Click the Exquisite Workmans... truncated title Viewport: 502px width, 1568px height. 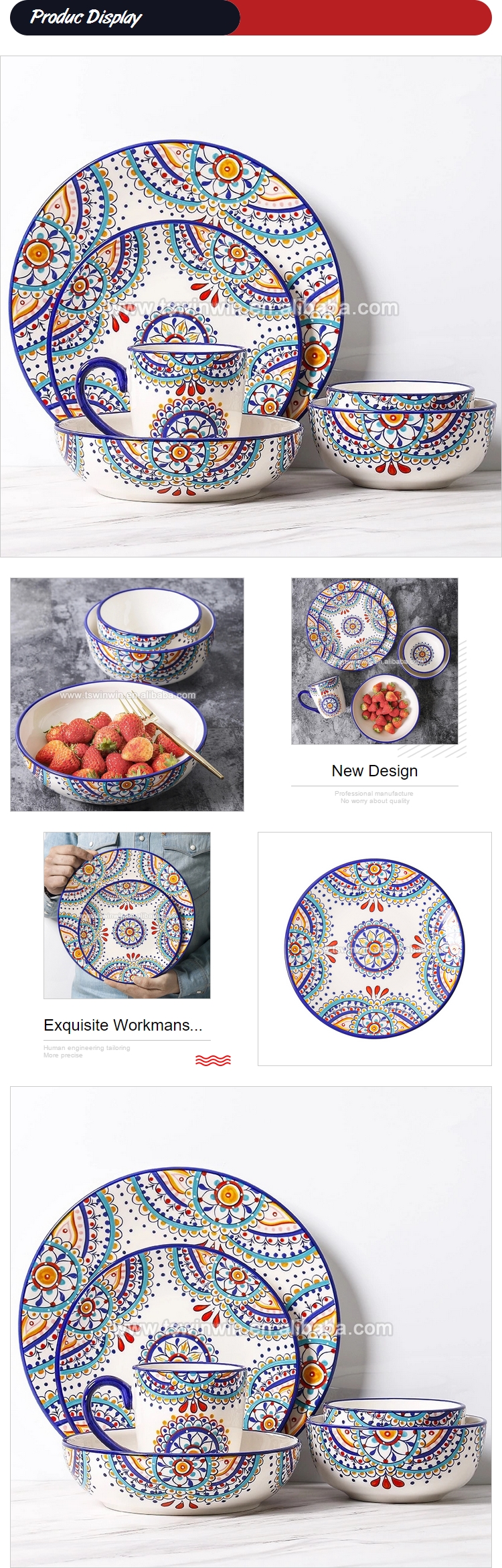click(123, 1025)
